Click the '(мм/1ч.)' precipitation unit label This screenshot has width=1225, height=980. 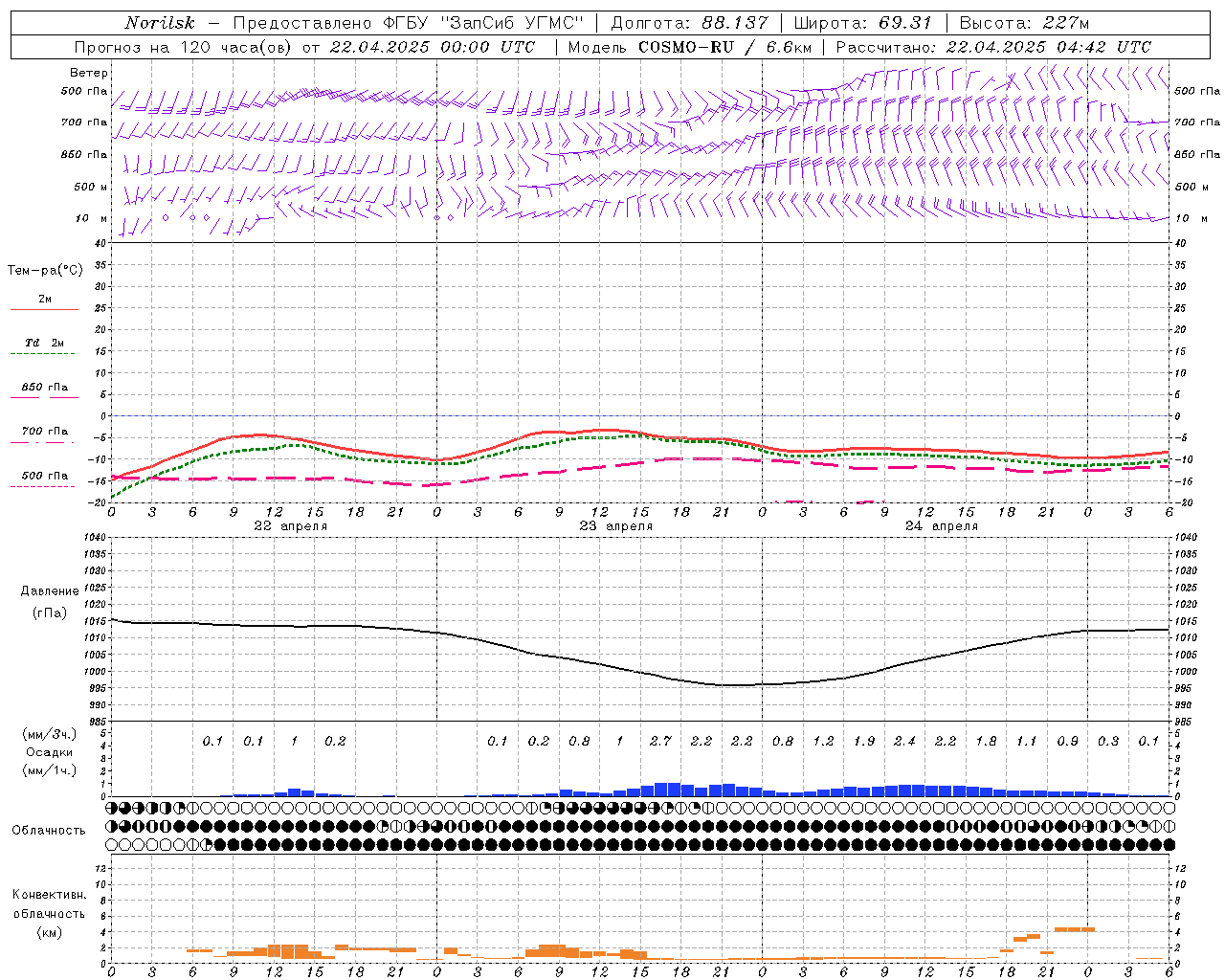(50, 770)
